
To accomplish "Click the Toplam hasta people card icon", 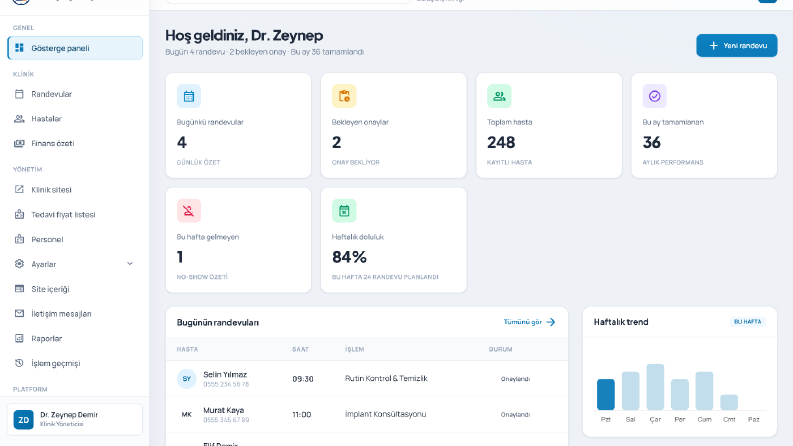I will [499, 96].
